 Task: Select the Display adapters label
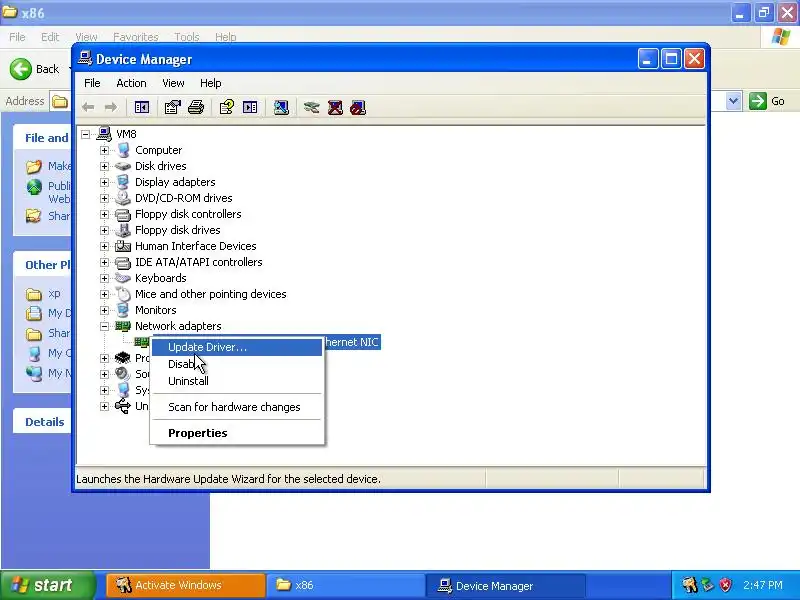[175, 182]
